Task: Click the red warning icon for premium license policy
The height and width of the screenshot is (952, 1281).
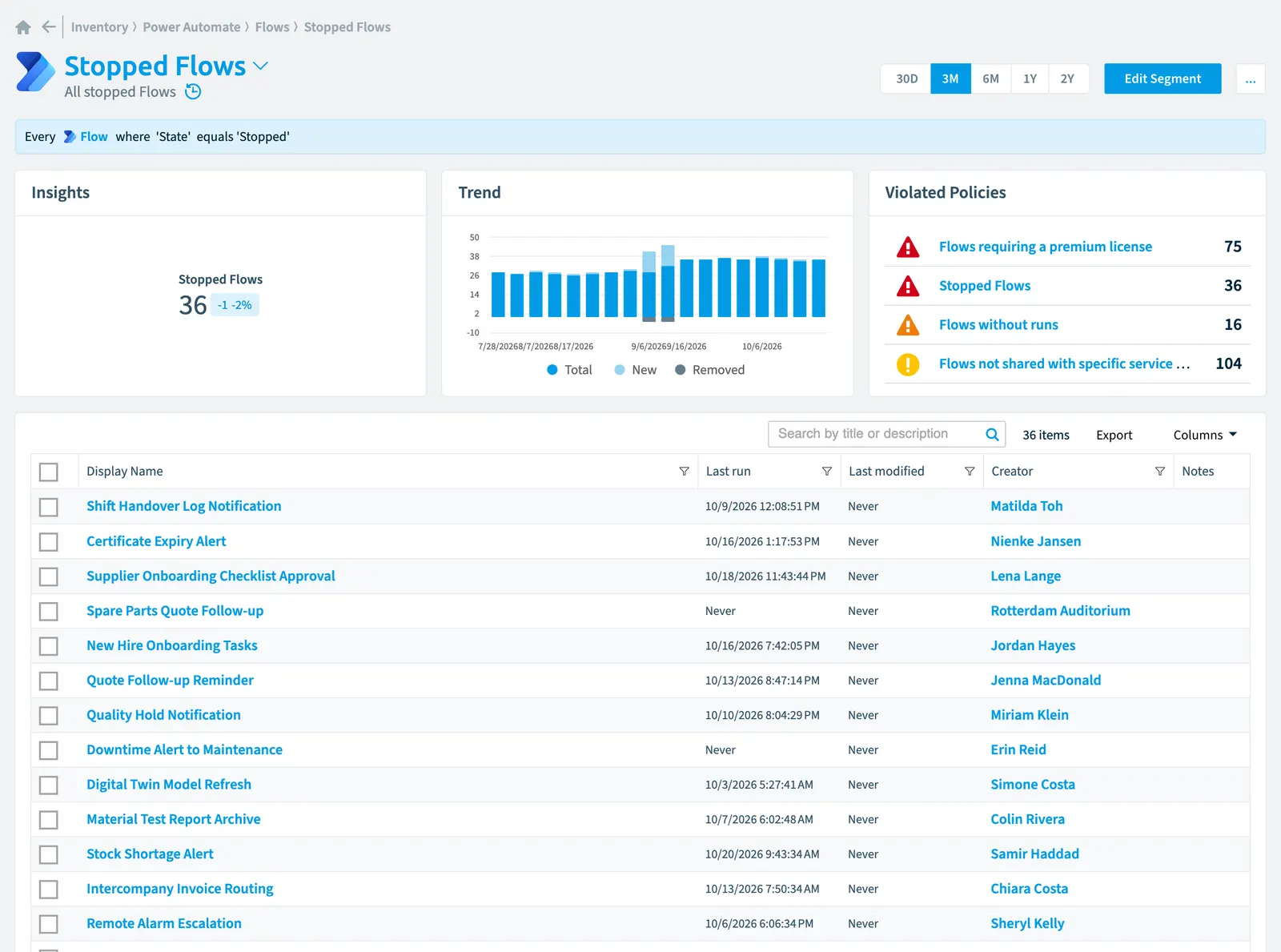Action: click(x=908, y=247)
